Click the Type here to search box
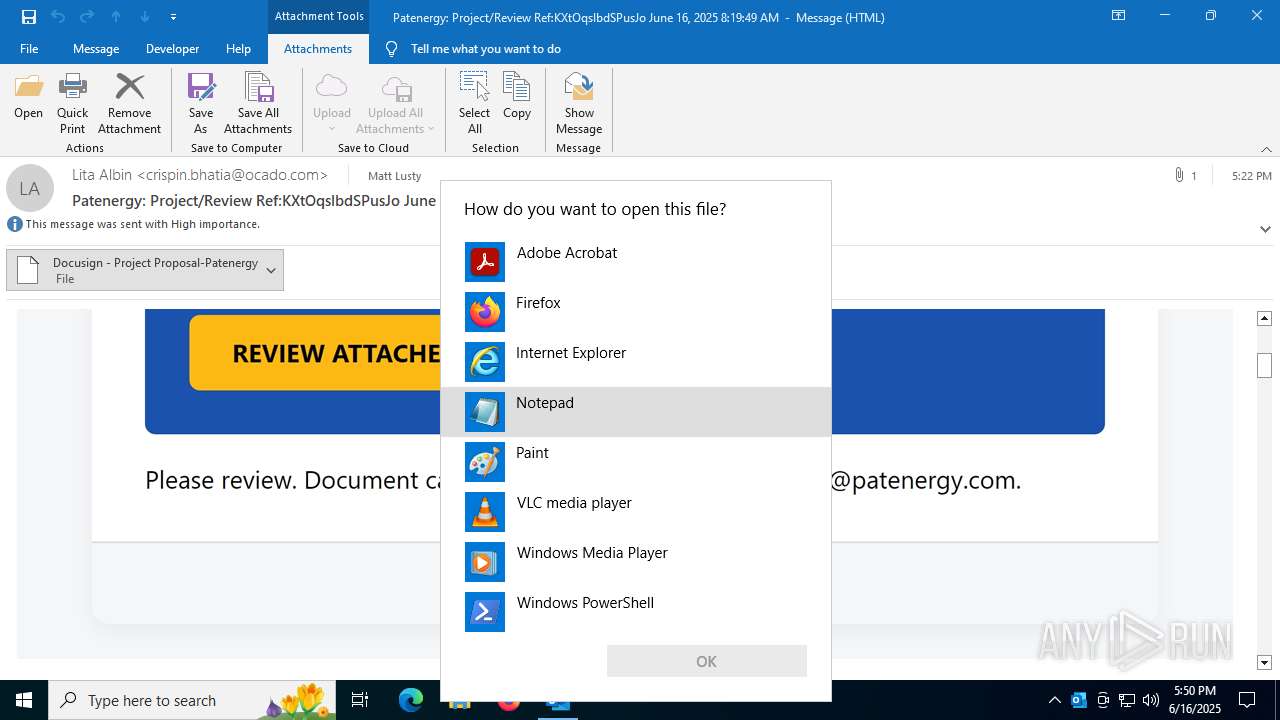1280x720 pixels. (x=192, y=700)
